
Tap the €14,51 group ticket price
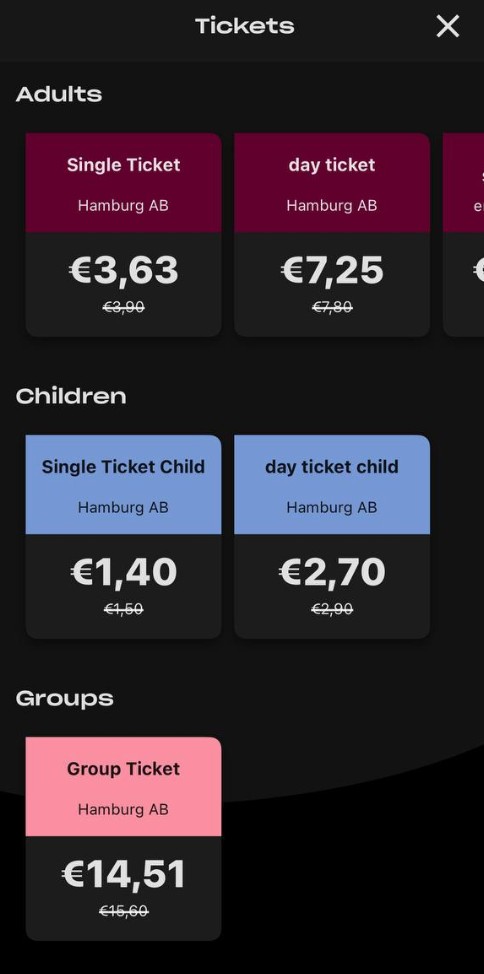(123, 875)
